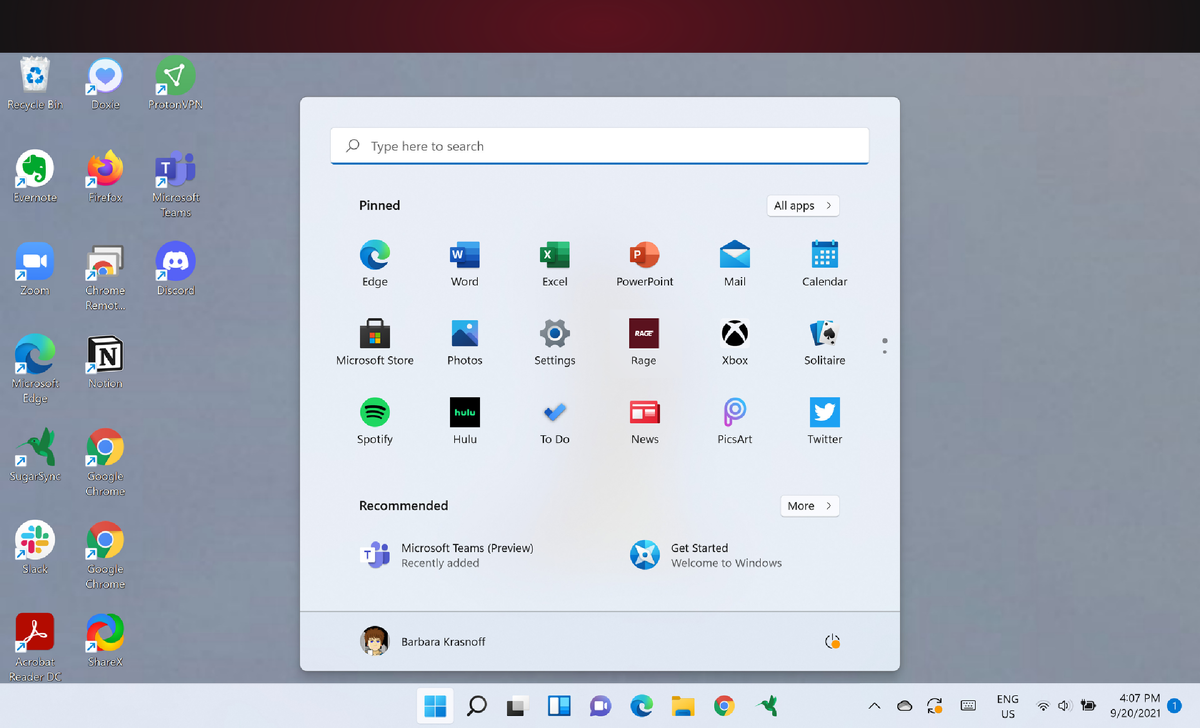Open Microsoft Teams (Preview) recommendation
Screen dimensions: 1200x728
coord(447,555)
